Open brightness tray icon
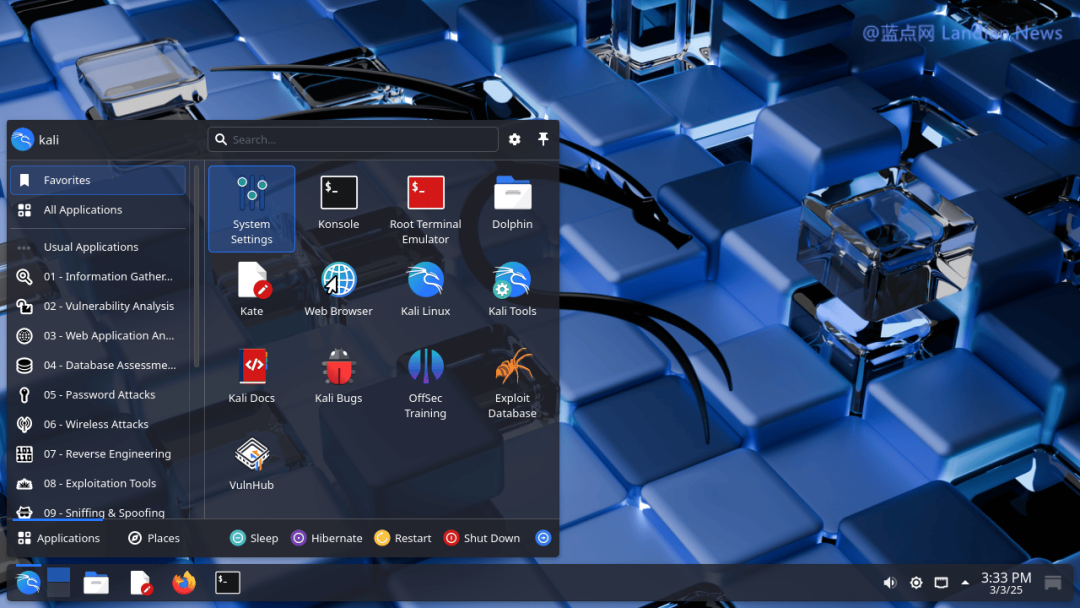 tap(916, 583)
